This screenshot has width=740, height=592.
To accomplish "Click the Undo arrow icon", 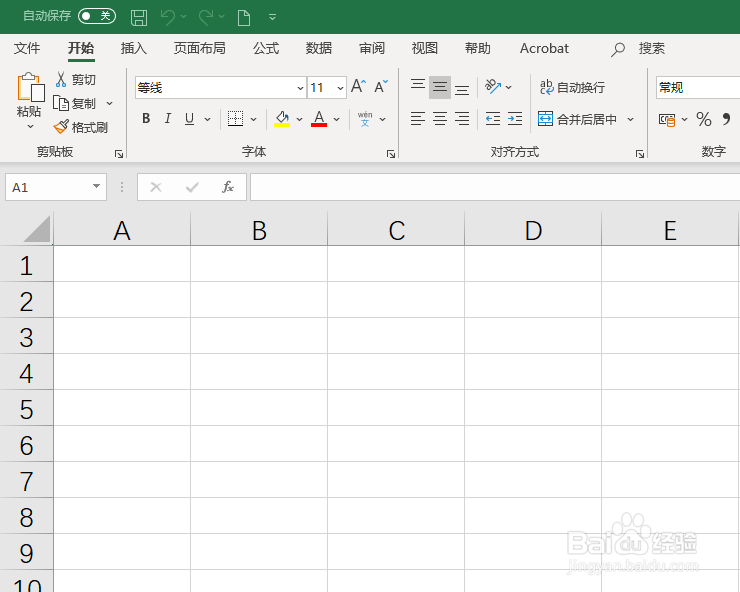I will [168, 17].
